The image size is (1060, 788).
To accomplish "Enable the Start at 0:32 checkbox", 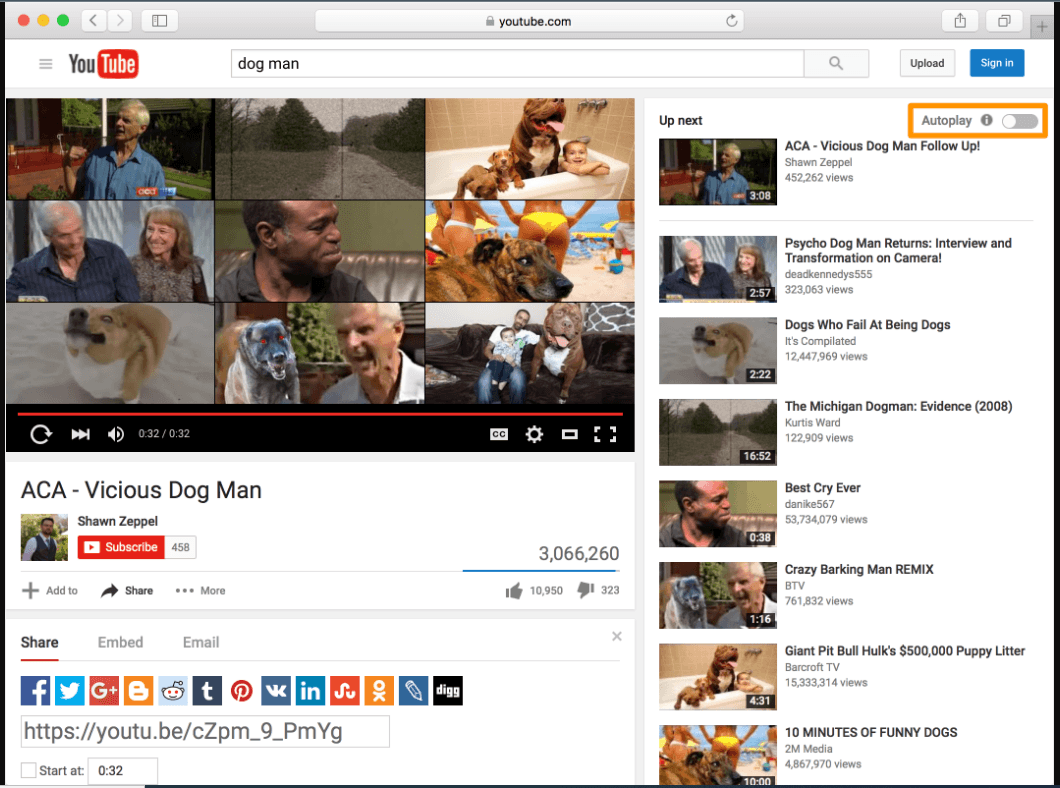I will (27, 771).
